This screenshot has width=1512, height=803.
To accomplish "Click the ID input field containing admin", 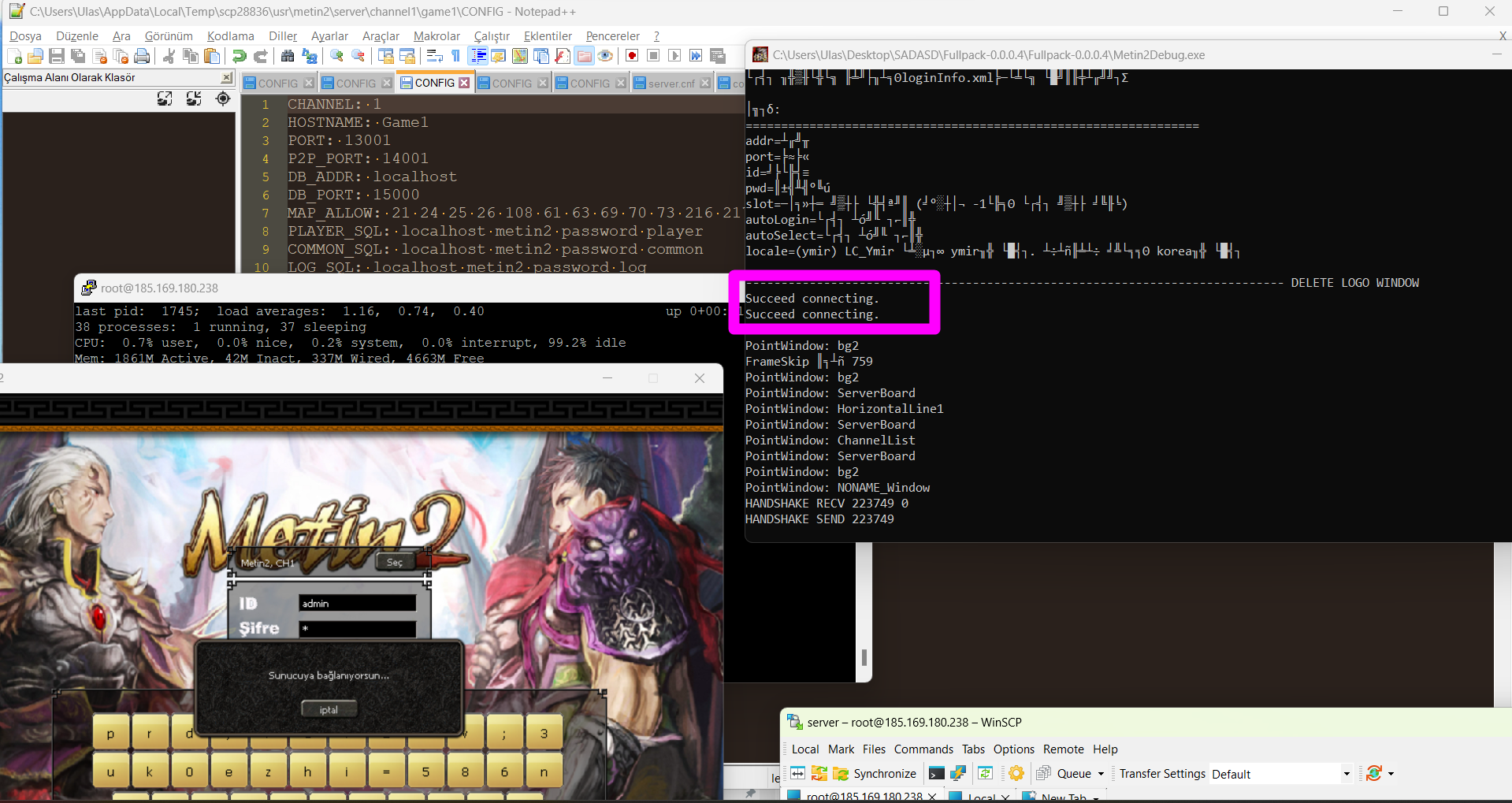I will pos(357,603).
